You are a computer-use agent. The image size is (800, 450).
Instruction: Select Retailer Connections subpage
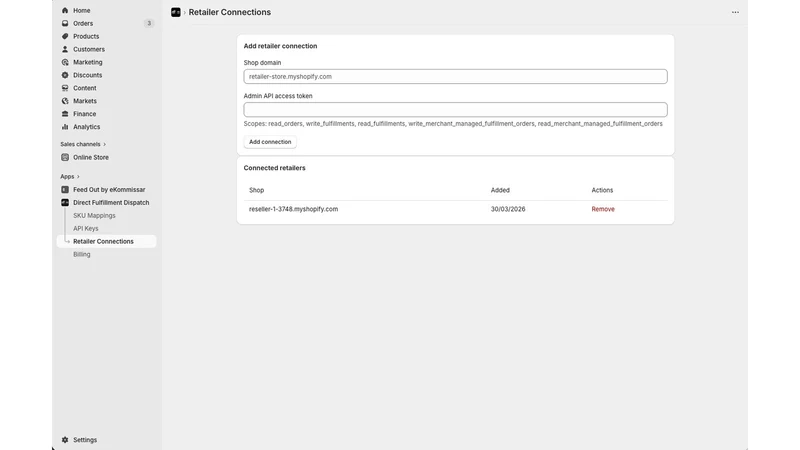click(106, 241)
